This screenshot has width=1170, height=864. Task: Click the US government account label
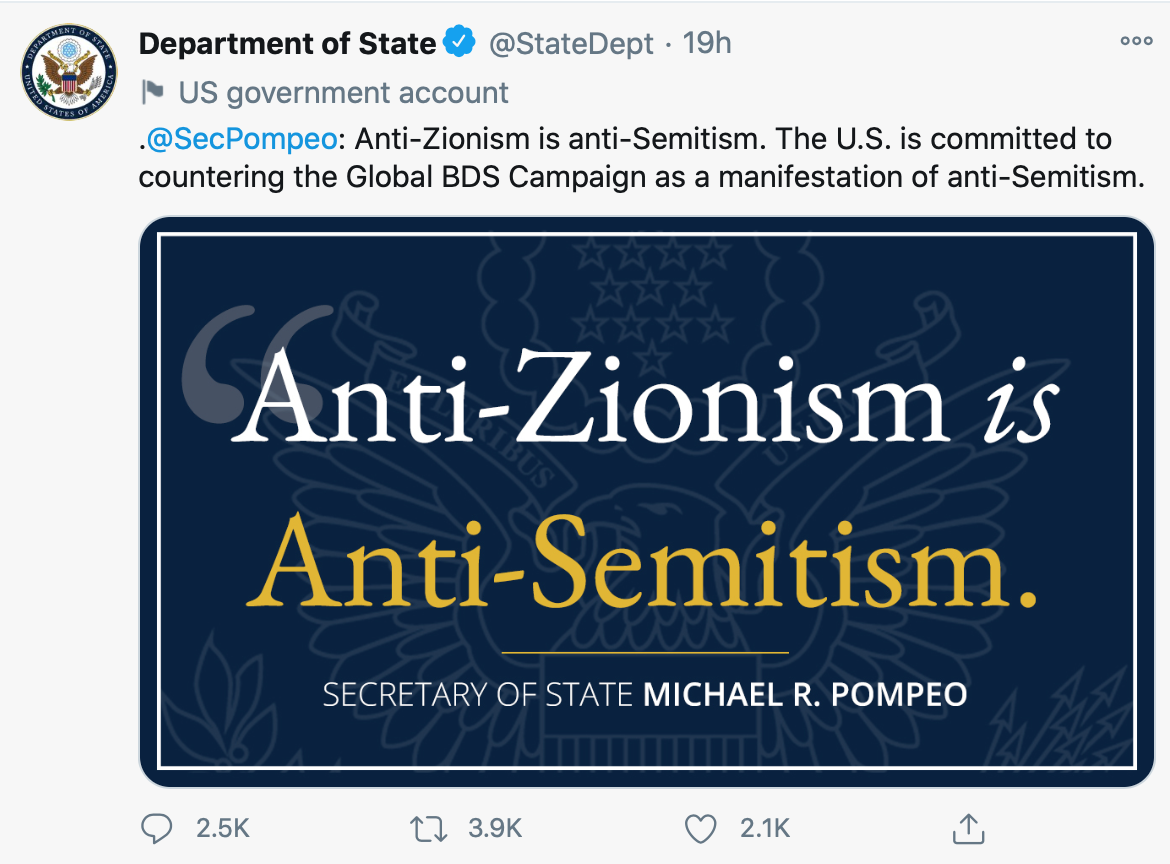pos(343,93)
